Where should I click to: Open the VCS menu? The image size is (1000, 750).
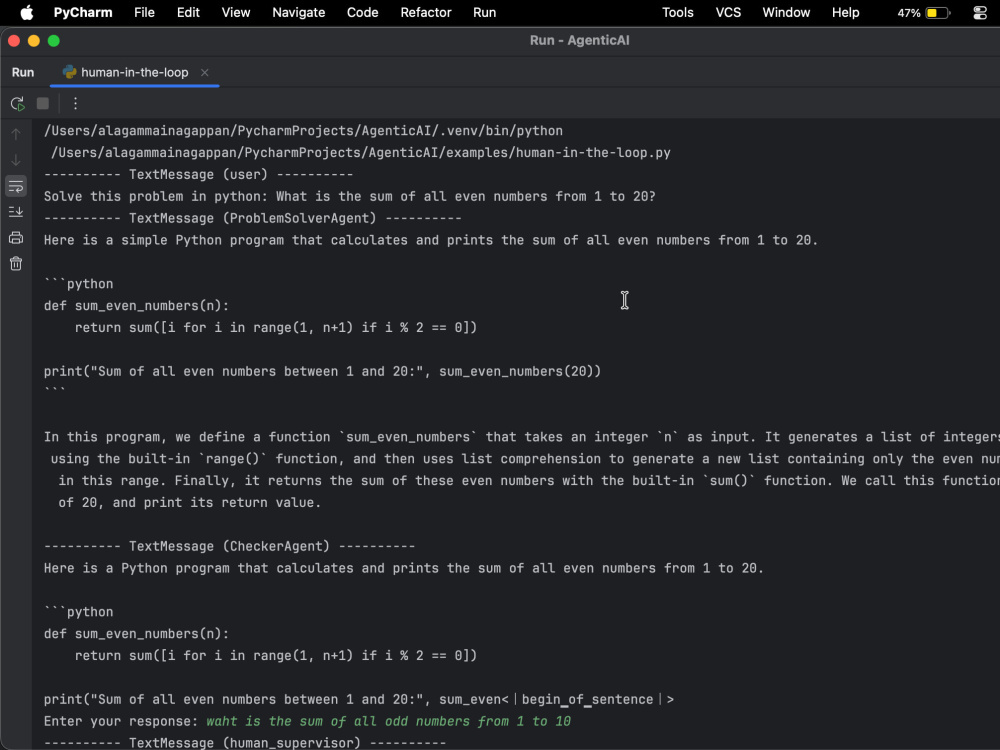[x=728, y=13]
